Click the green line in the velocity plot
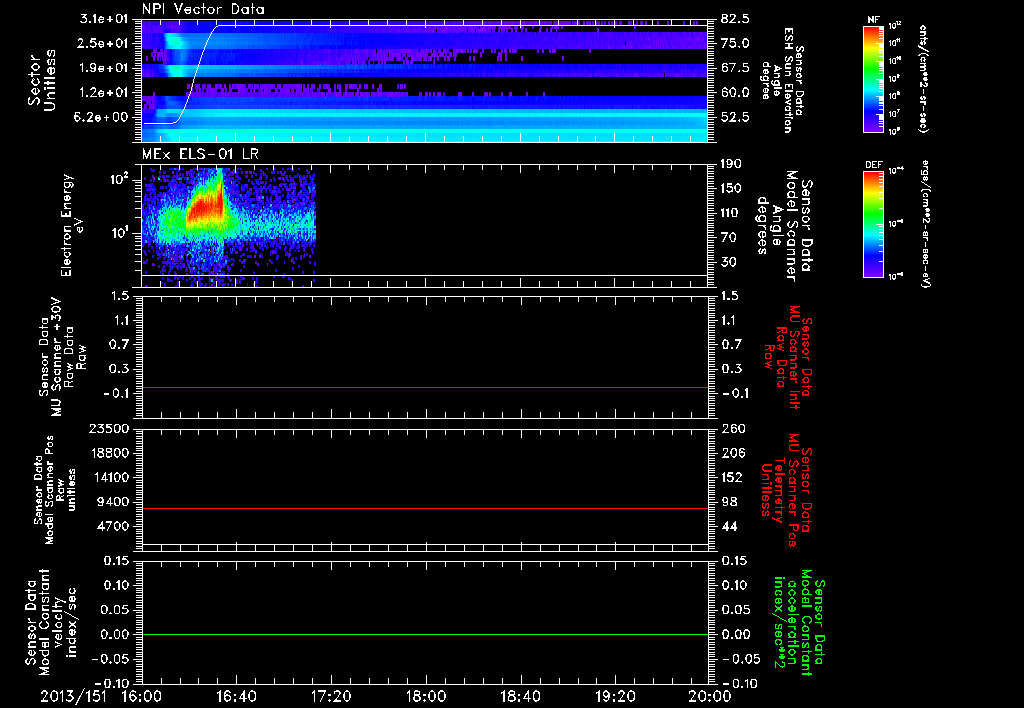The height and width of the screenshot is (708, 1024). pyautogui.click(x=425, y=634)
